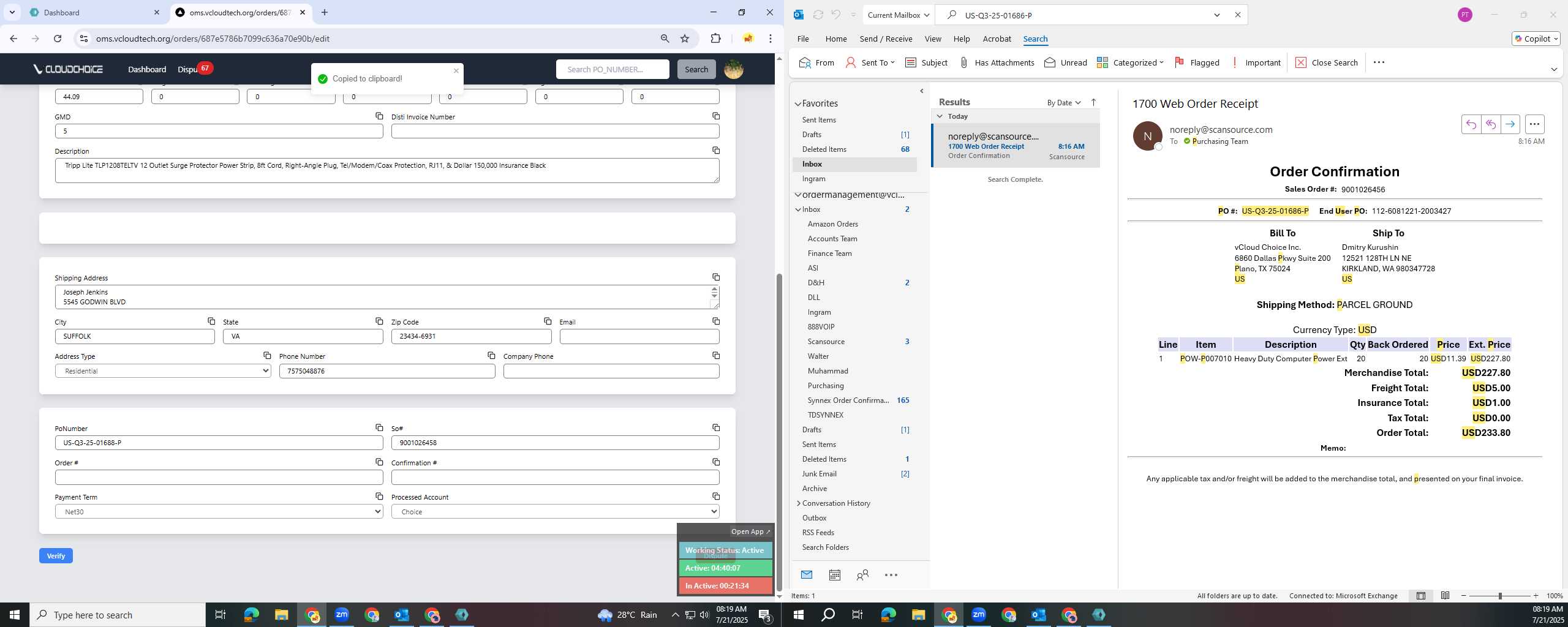Open Outlook from the left taskbar

point(401,615)
